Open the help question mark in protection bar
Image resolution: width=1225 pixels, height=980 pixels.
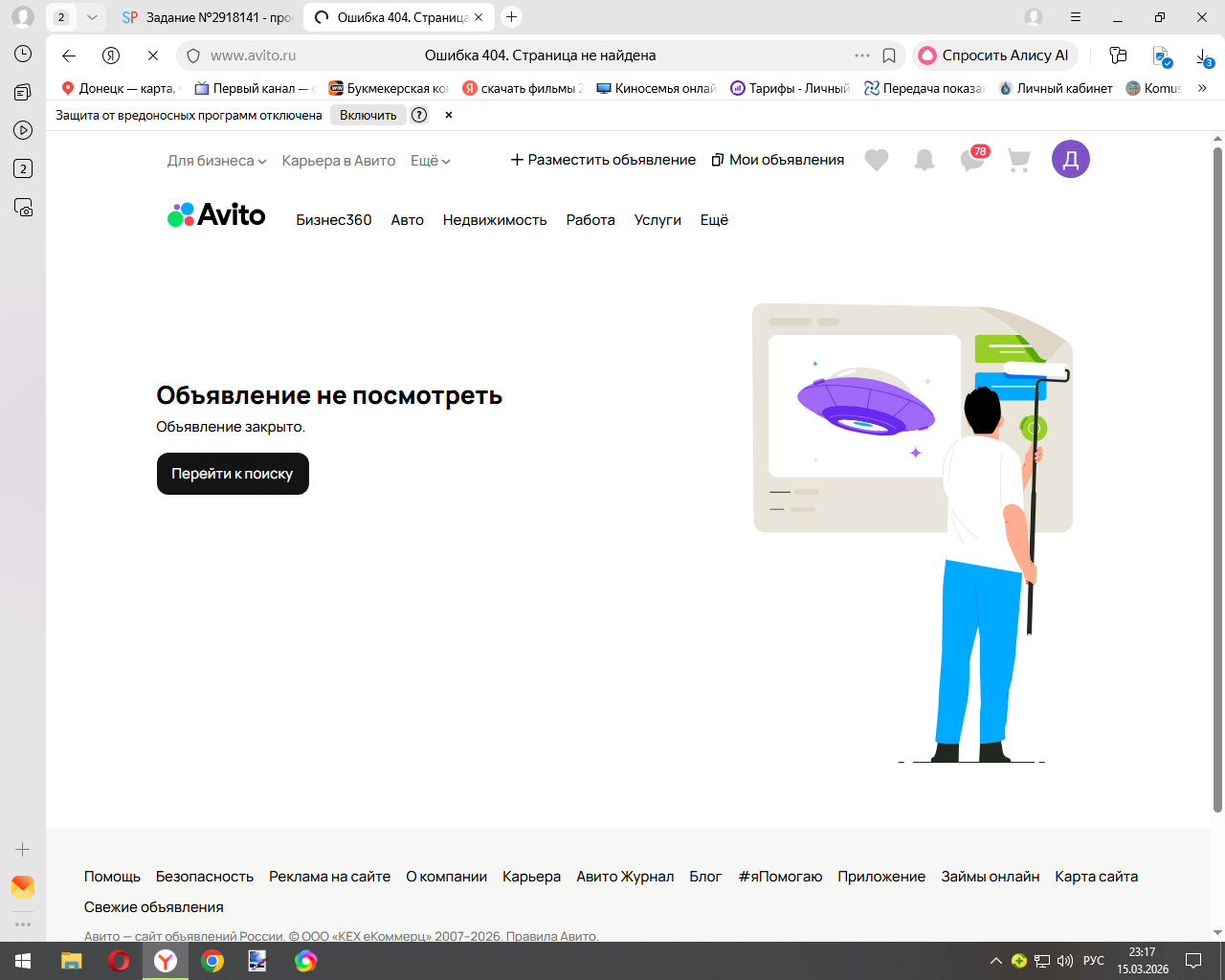[419, 115]
